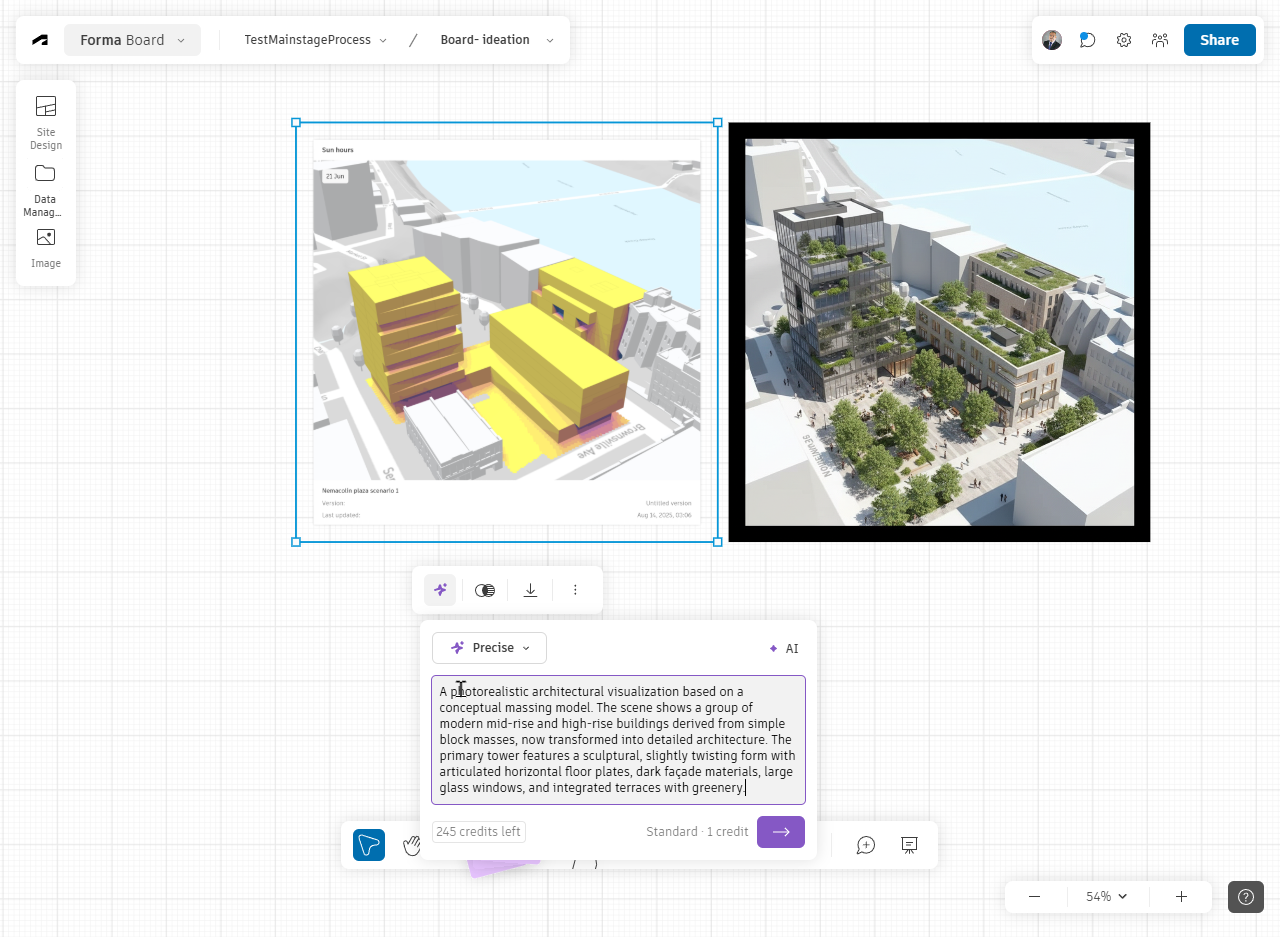
Task: Click the zoom out minus button
Action: click(x=1034, y=897)
